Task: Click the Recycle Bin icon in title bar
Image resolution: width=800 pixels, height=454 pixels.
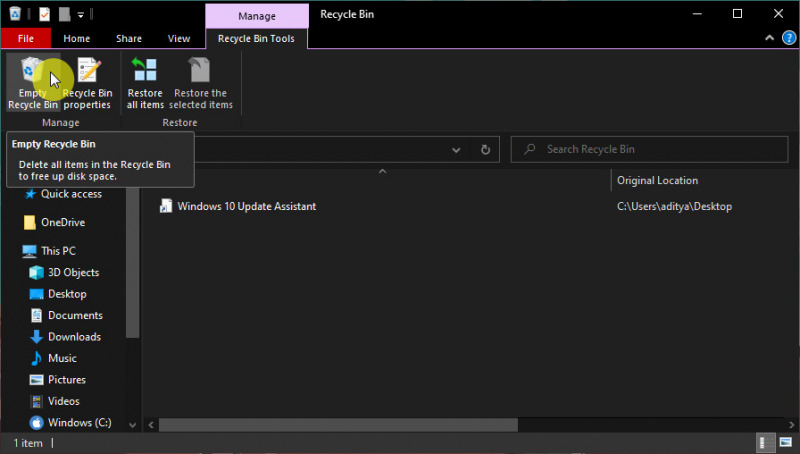Action: pos(15,14)
